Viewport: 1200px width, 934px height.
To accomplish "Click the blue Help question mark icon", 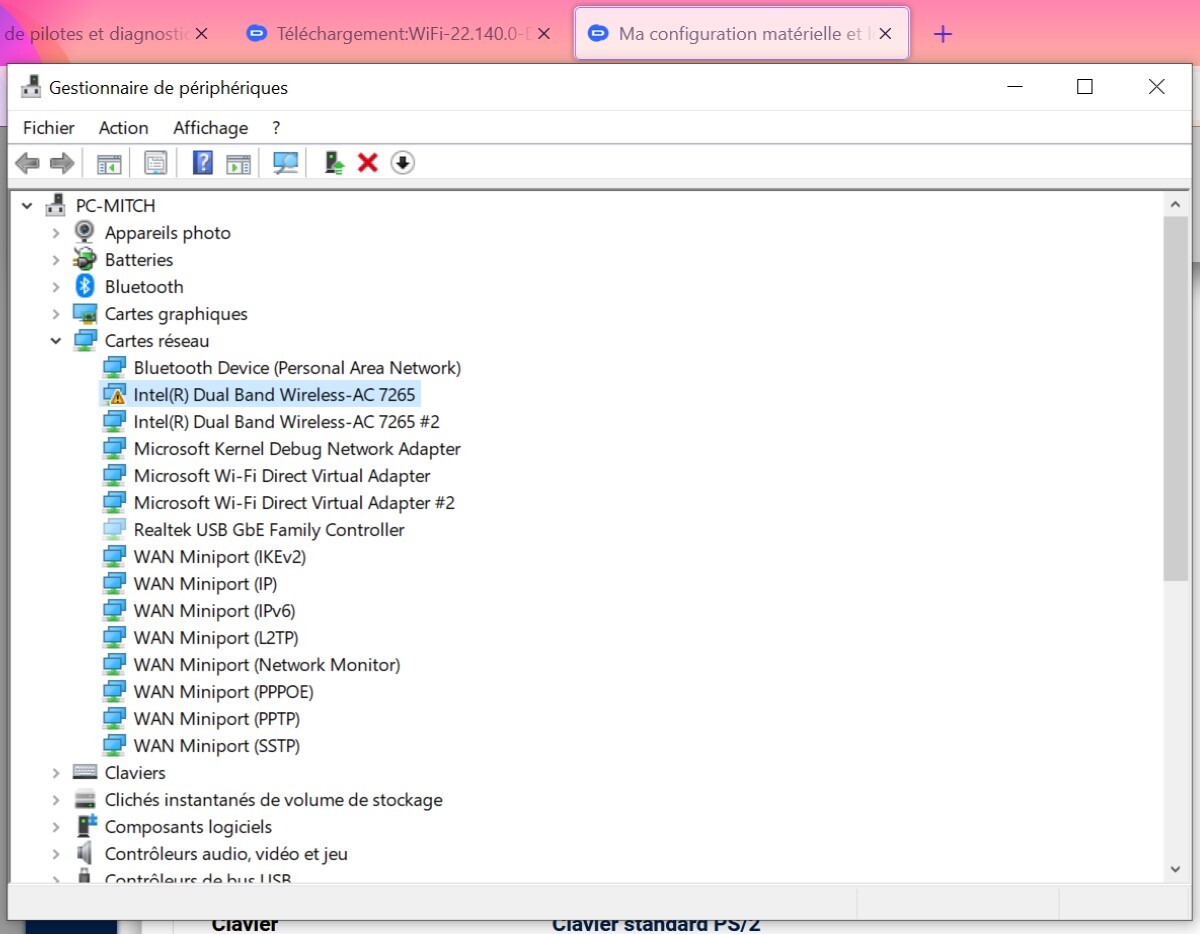I will coord(203,162).
